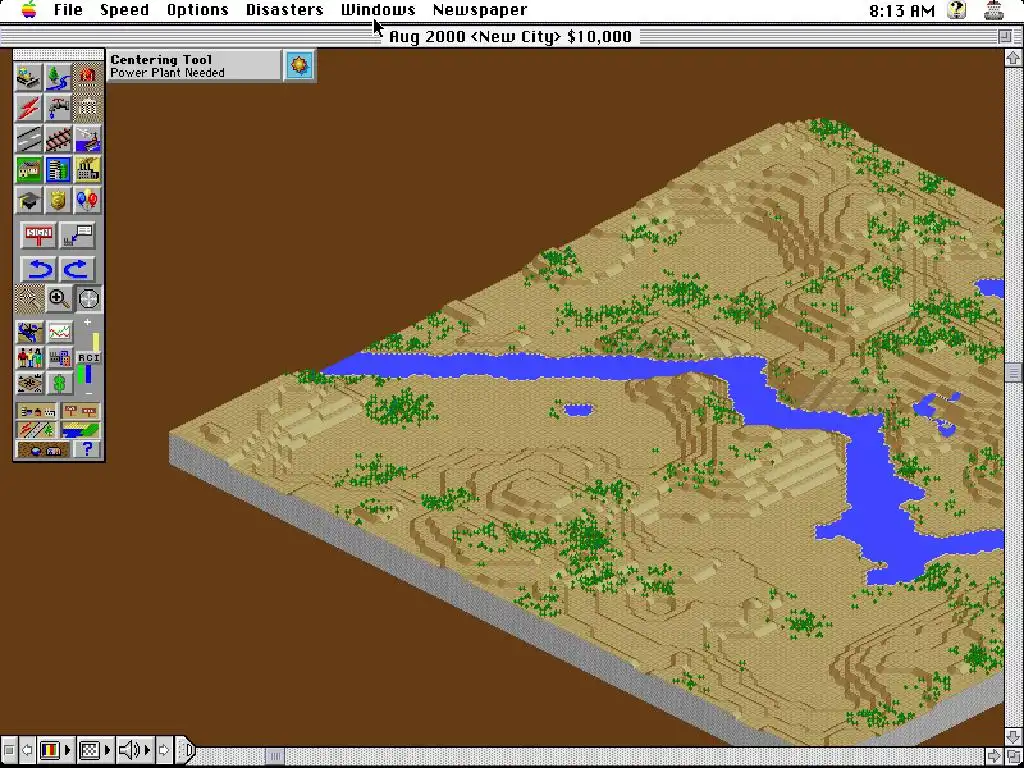This screenshot has width=1024, height=768.
Task: Select the Rewards city hall tool
Action: [88, 108]
